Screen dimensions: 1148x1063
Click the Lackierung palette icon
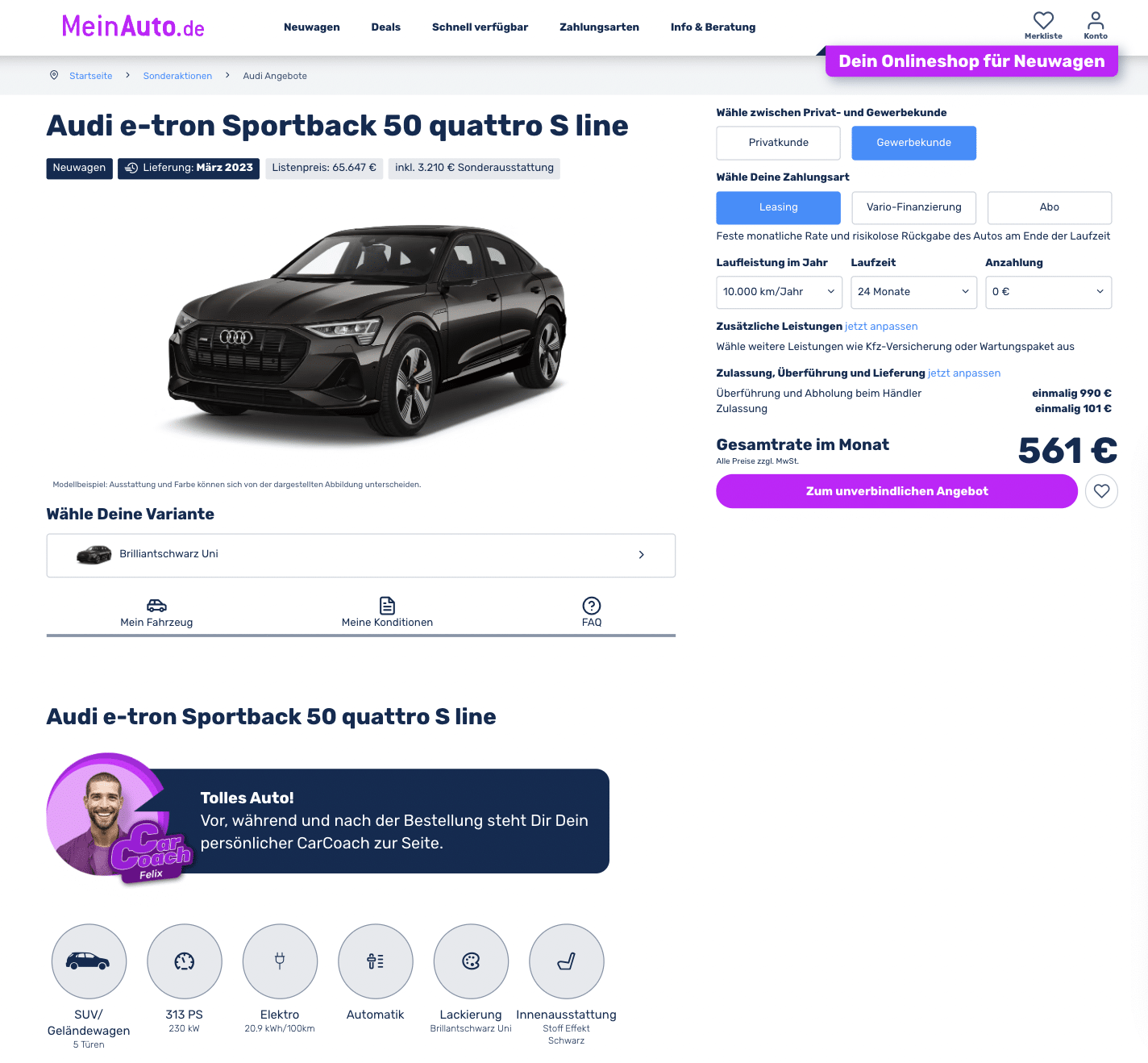(471, 961)
